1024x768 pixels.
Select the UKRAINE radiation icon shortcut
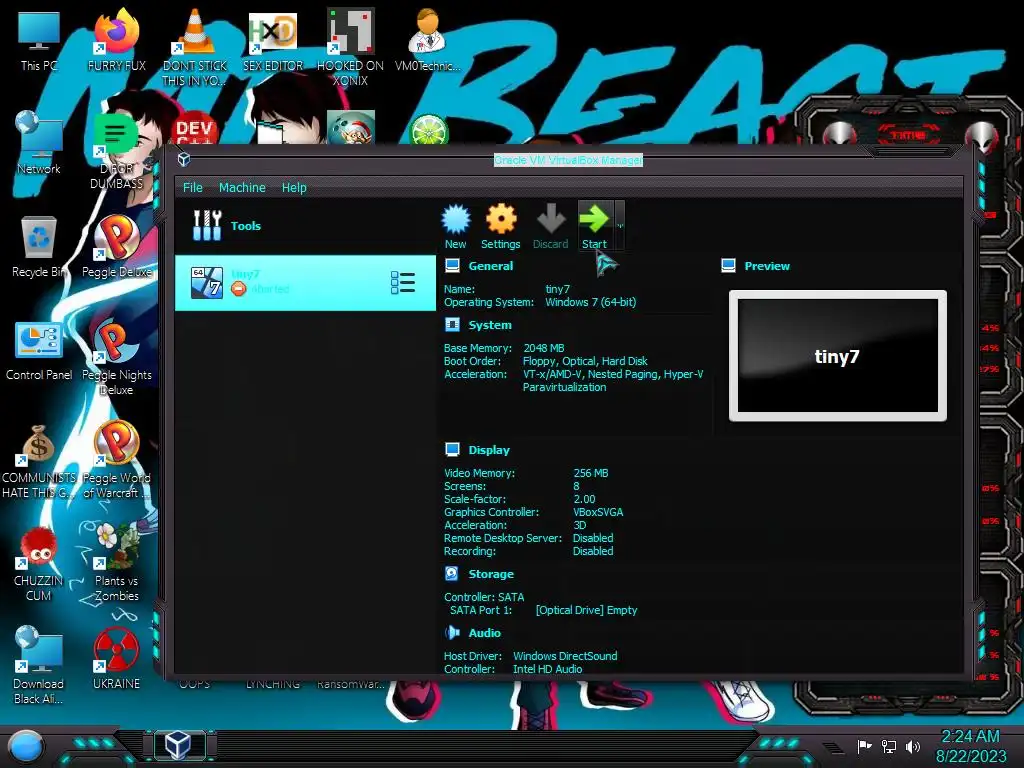117,658
